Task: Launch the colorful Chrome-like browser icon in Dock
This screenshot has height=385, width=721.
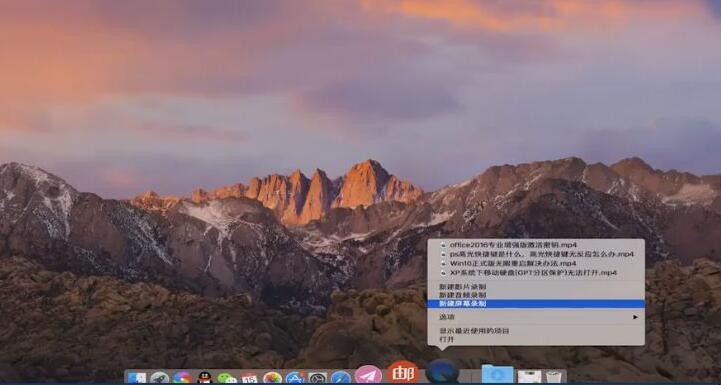Action: [x=182, y=378]
